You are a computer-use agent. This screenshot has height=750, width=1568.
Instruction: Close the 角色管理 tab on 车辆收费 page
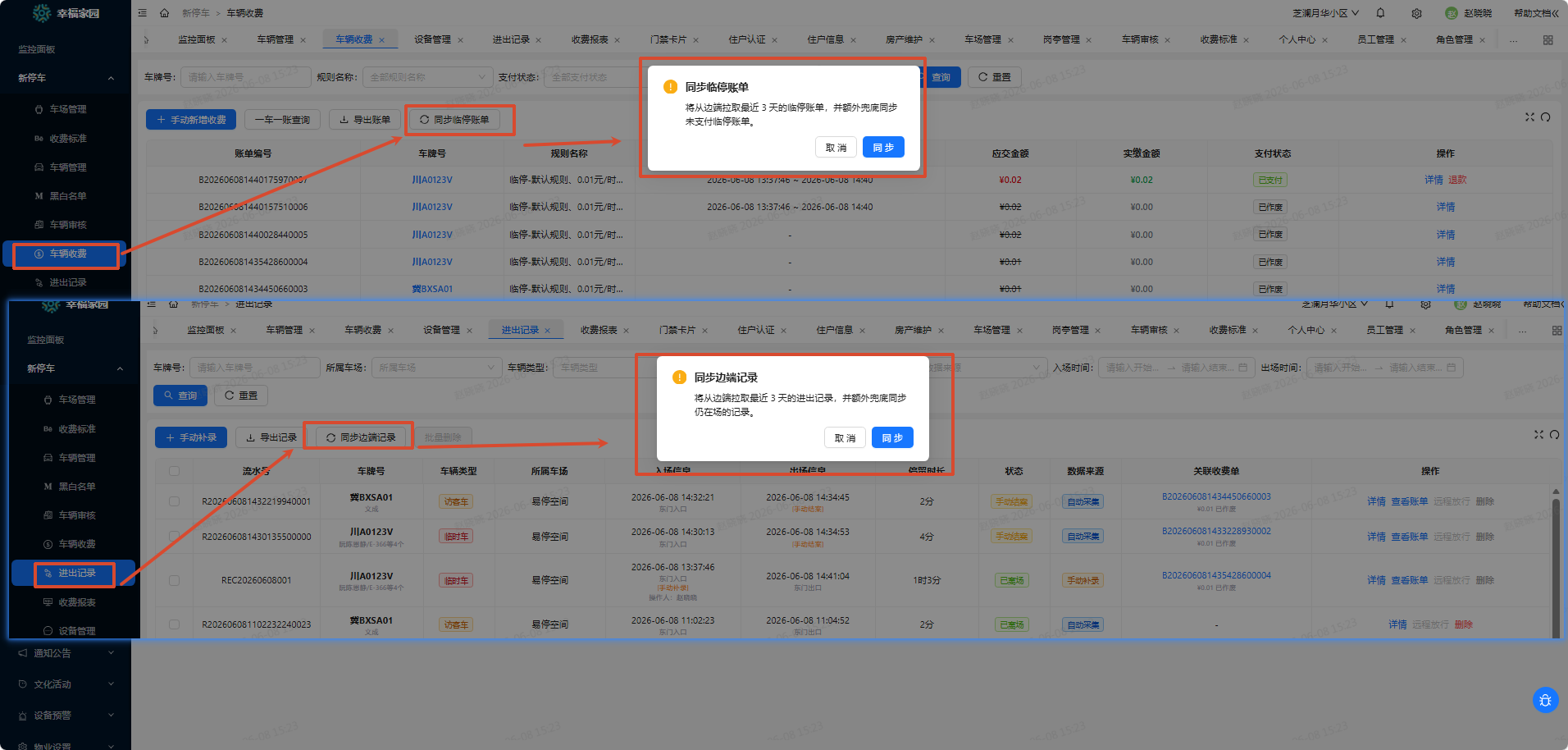(x=1482, y=40)
